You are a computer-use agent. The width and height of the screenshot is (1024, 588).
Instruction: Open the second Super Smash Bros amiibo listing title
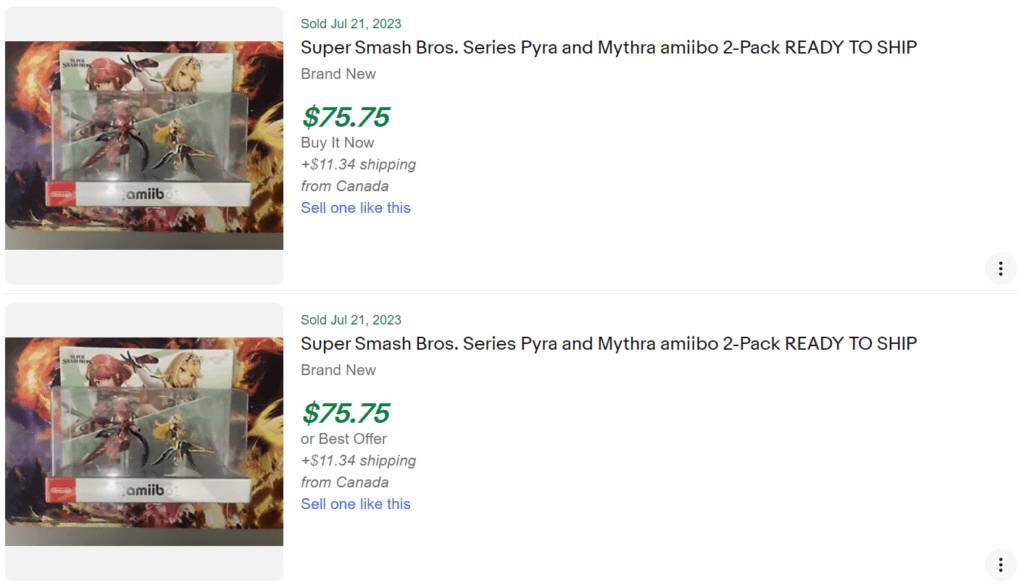pyautogui.click(x=608, y=343)
